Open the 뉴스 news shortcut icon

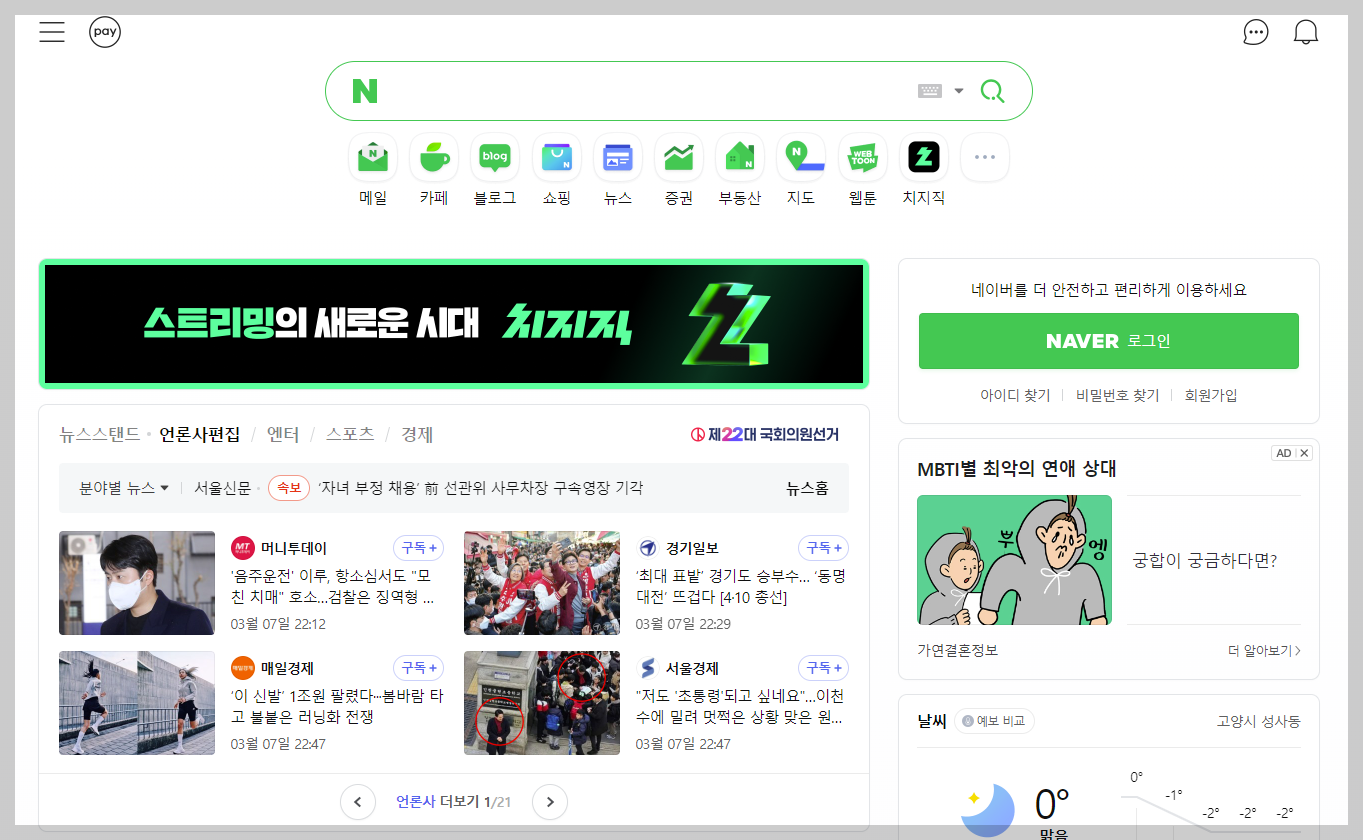pyautogui.click(x=618, y=157)
